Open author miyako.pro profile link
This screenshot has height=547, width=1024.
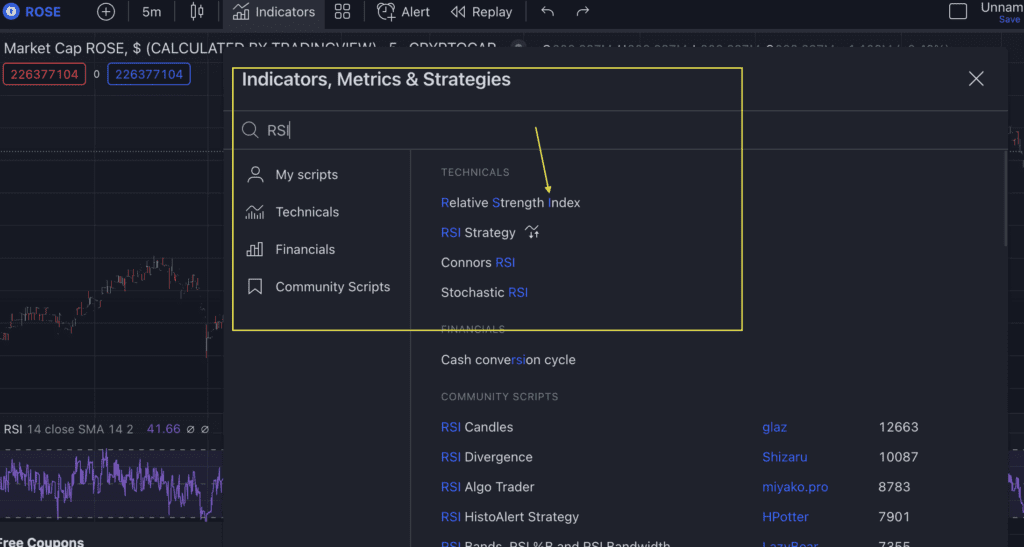click(x=795, y=487)
